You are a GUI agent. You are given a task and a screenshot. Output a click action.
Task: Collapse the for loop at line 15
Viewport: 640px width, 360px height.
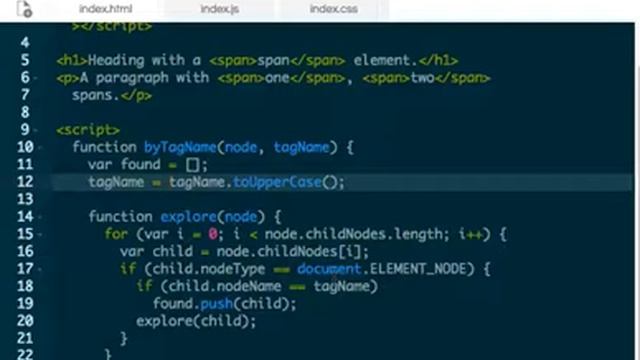pos(40,234)
